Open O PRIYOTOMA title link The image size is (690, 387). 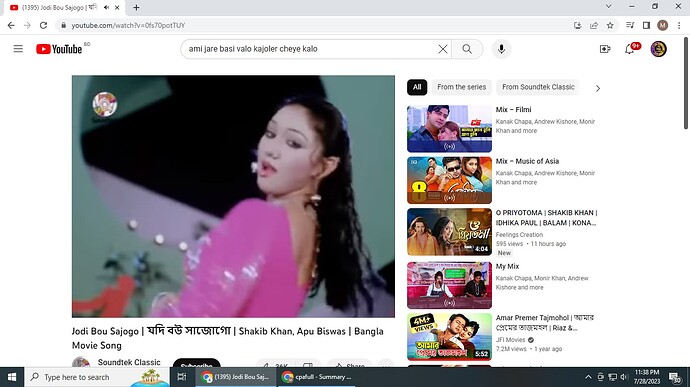click(546, 217)
